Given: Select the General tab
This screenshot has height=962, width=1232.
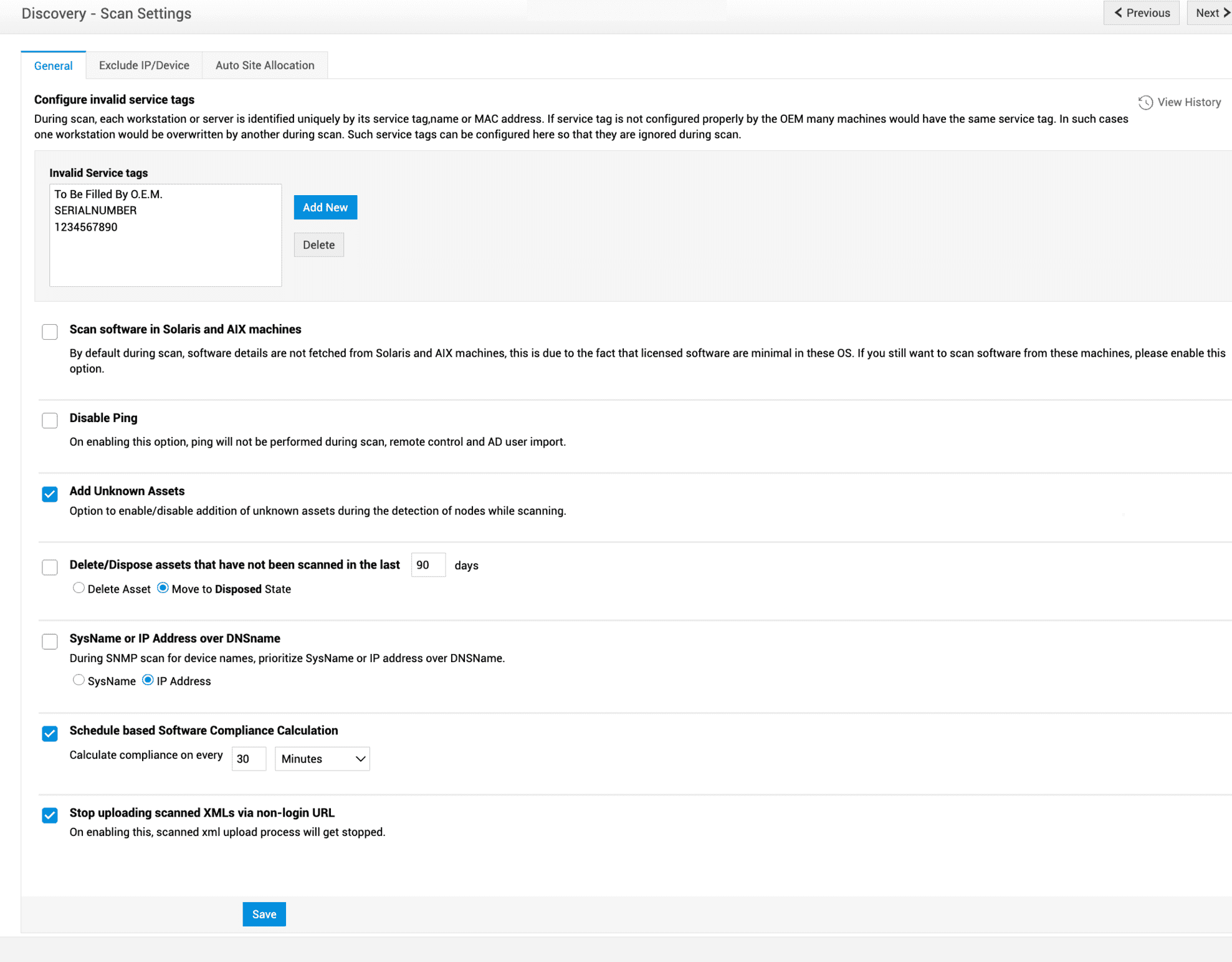Looking at the screenshot, I should [x=54, y=65].
